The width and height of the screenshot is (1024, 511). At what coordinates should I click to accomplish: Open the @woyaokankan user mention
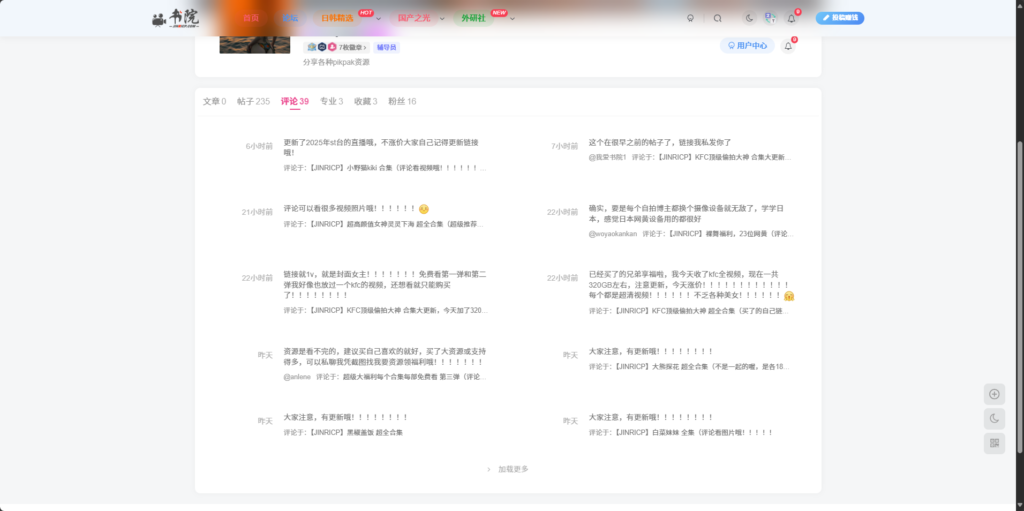point(613,234)
